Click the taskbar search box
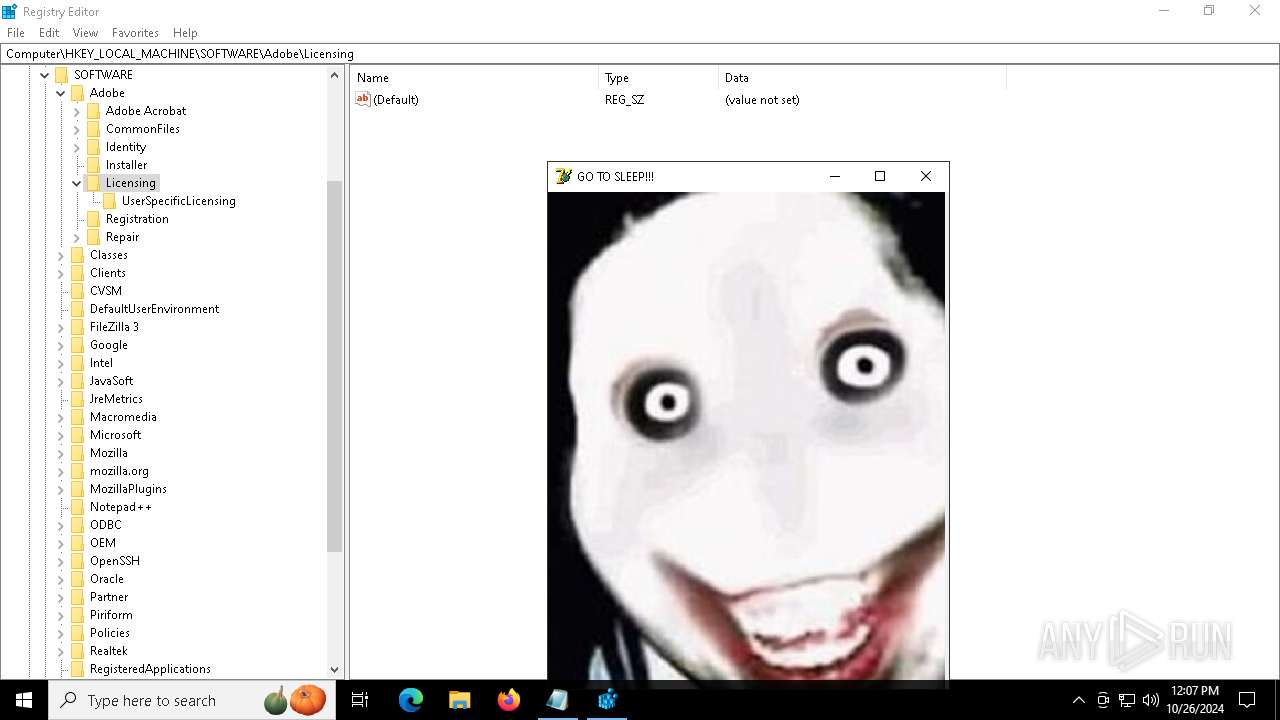Image resolution: width=1280 pixels, height=720 pixels. (191, 700)
